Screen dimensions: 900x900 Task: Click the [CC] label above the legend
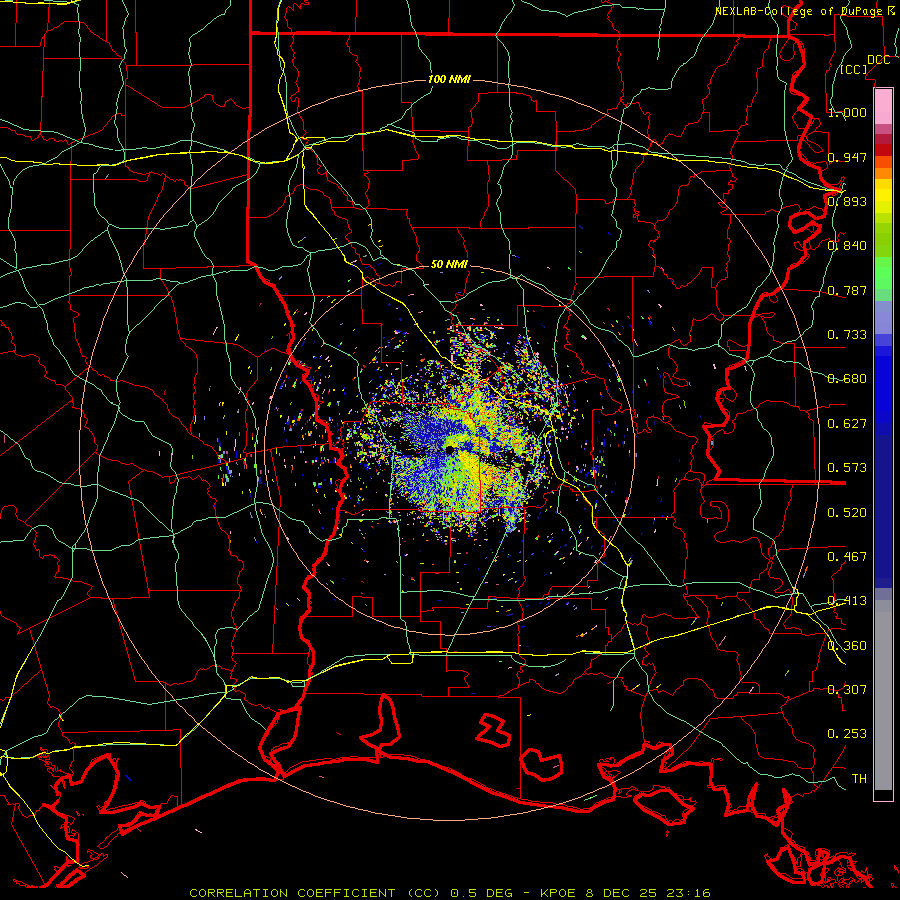[854, 70]
